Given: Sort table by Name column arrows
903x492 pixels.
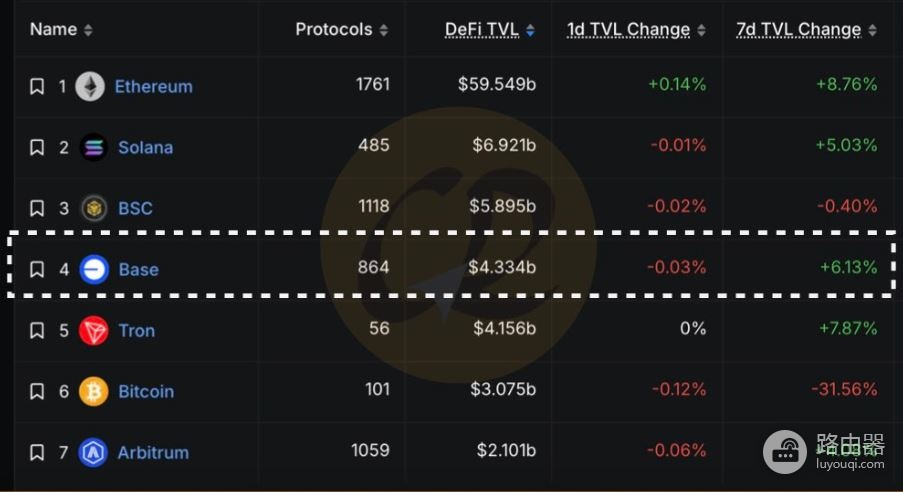Looking at the screenshot, I should coord(88,30).
